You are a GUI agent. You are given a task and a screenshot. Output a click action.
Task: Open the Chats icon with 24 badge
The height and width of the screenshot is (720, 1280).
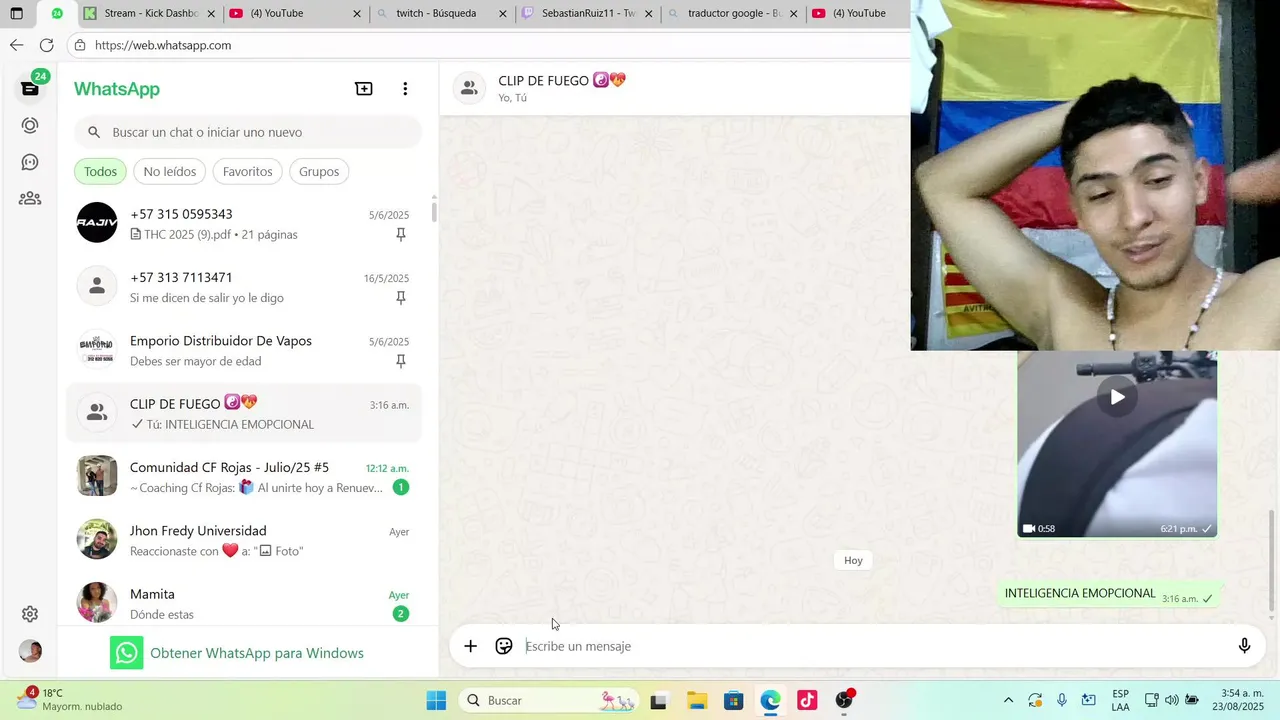coord(30,88)
